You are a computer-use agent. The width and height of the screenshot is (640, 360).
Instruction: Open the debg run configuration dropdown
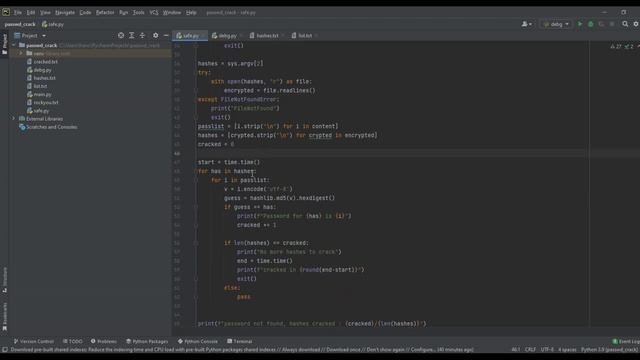click(556, 24)
